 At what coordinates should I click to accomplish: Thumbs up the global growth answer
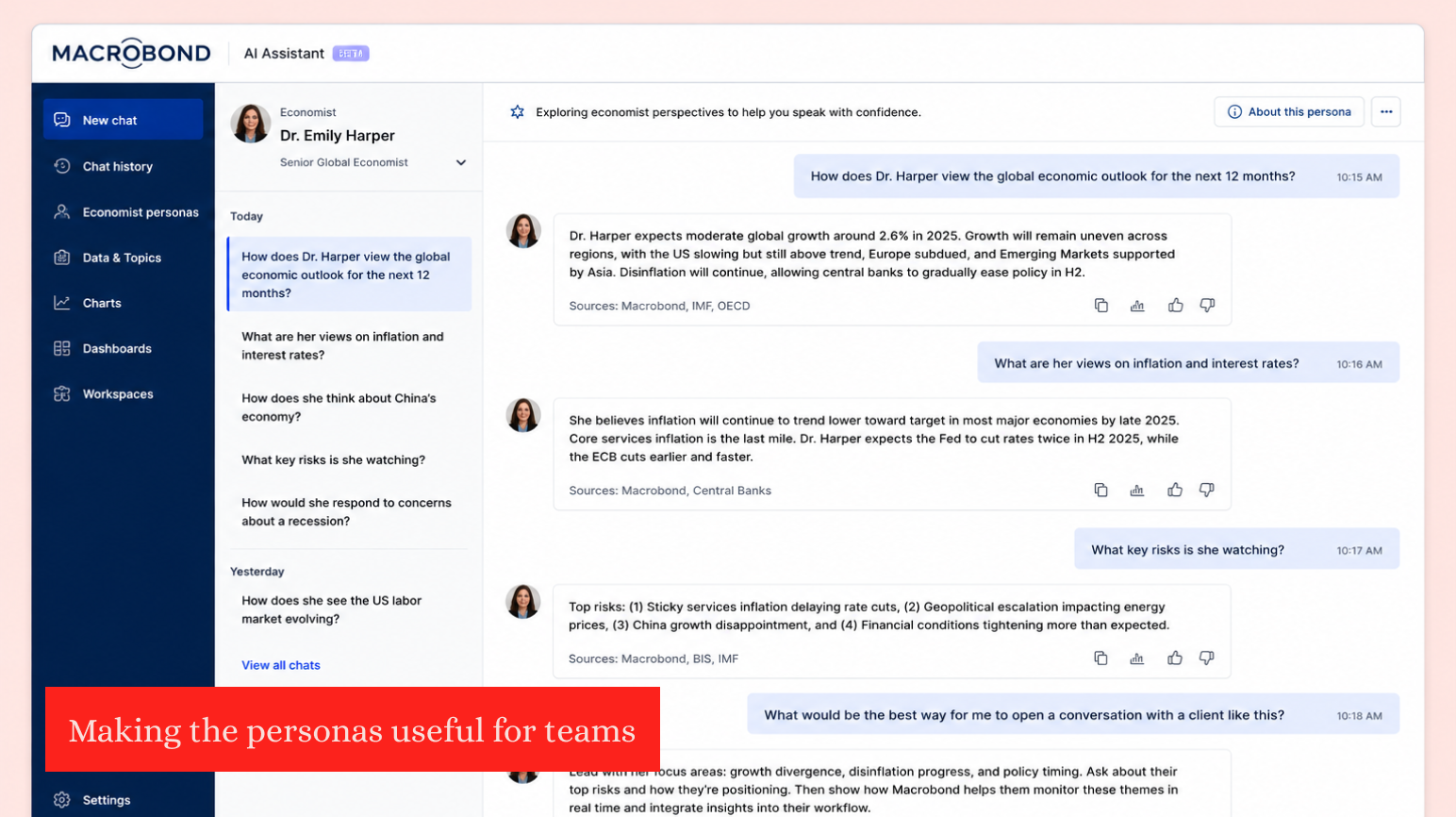tap(1175, 305)
